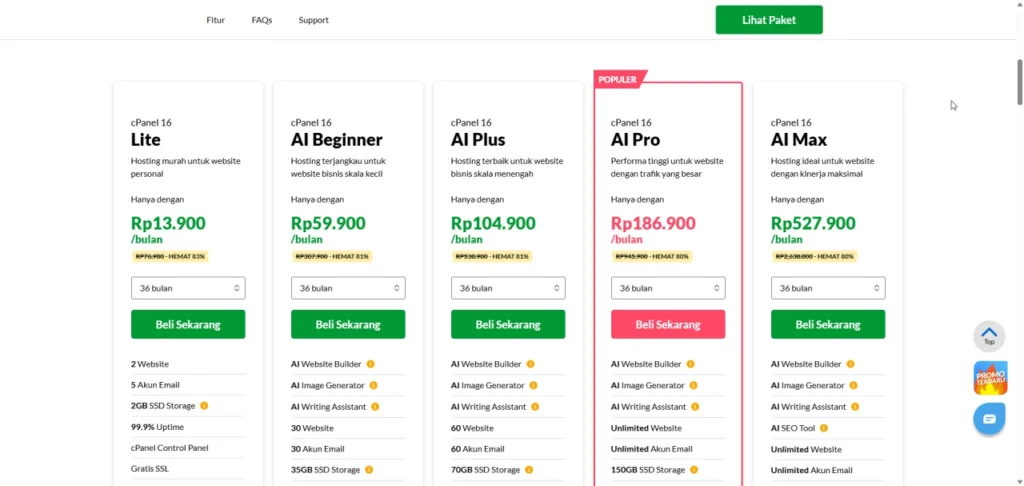The height and width of the screenshot is (486, 1024).
Task: Open the Fitur menu item
Action: (216, 20)
